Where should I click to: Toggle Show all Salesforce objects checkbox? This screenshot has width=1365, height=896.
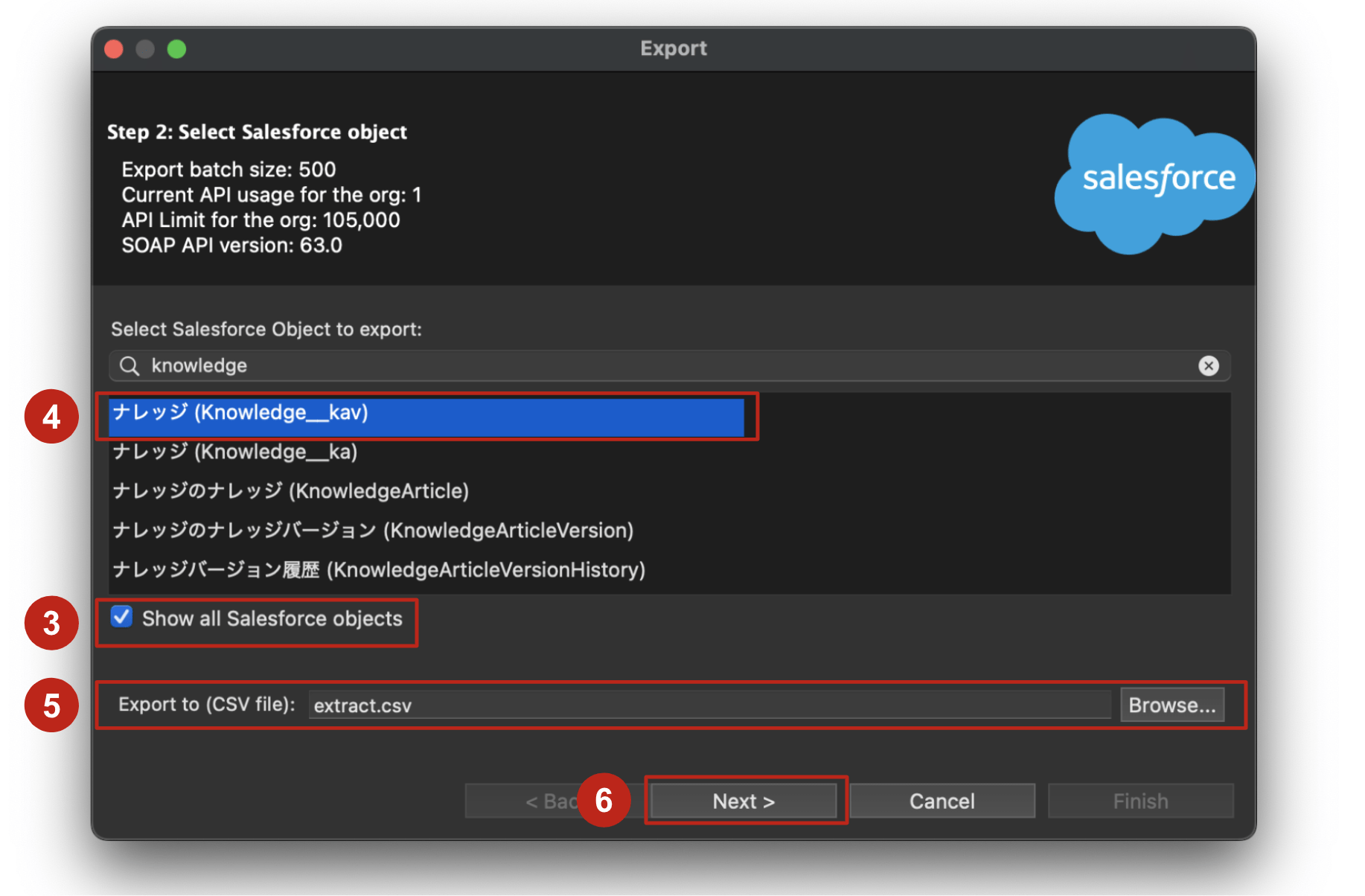121,617
